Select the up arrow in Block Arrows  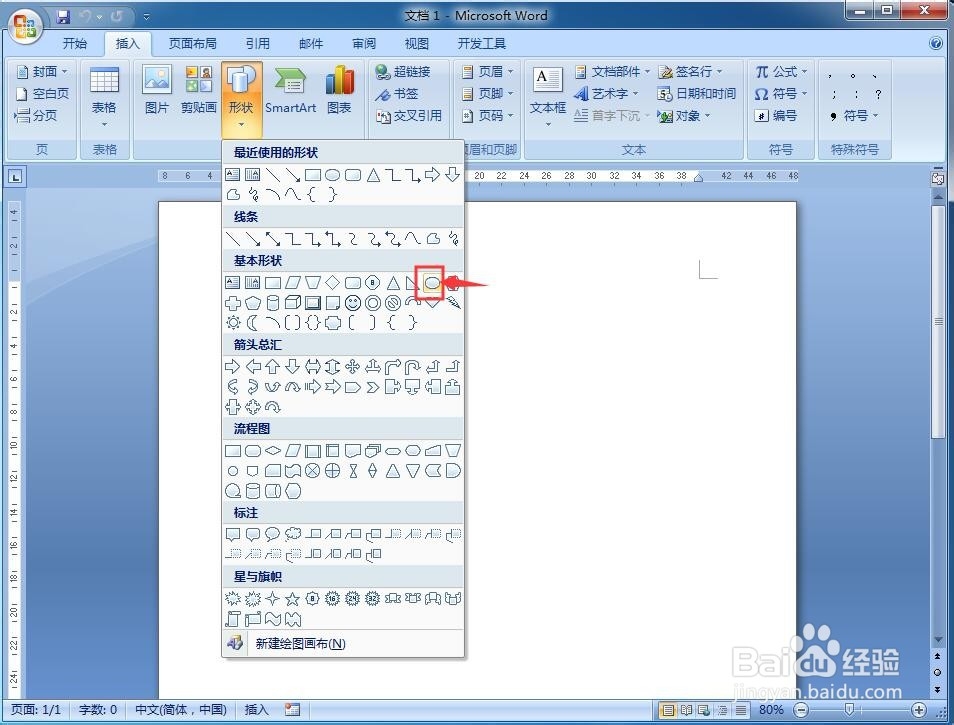pos(273,366)
